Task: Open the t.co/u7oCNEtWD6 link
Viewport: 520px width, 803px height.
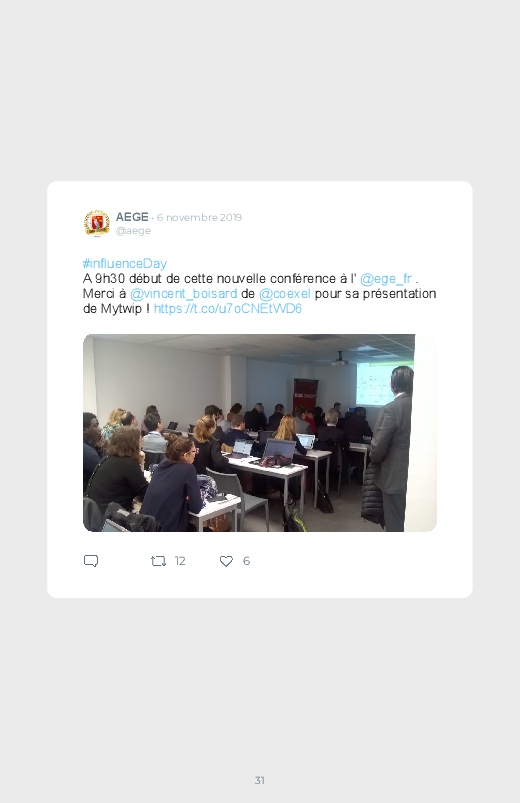Action: [x=227, y=308]
